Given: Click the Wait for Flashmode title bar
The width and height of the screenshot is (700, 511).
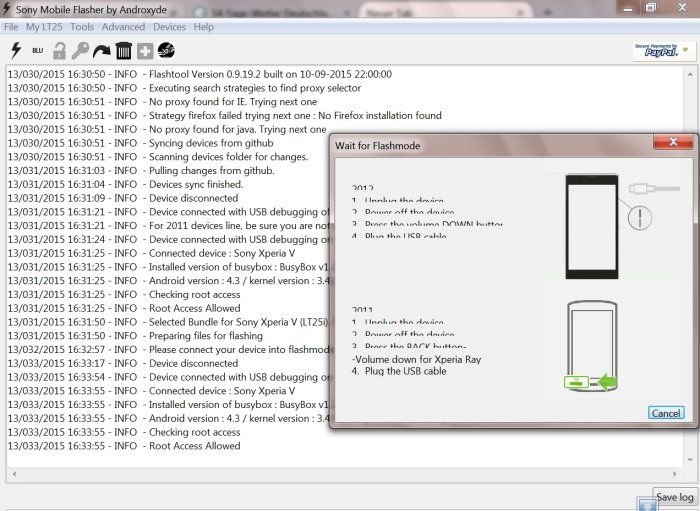Looking at the screenshot, I should [491, 145].
